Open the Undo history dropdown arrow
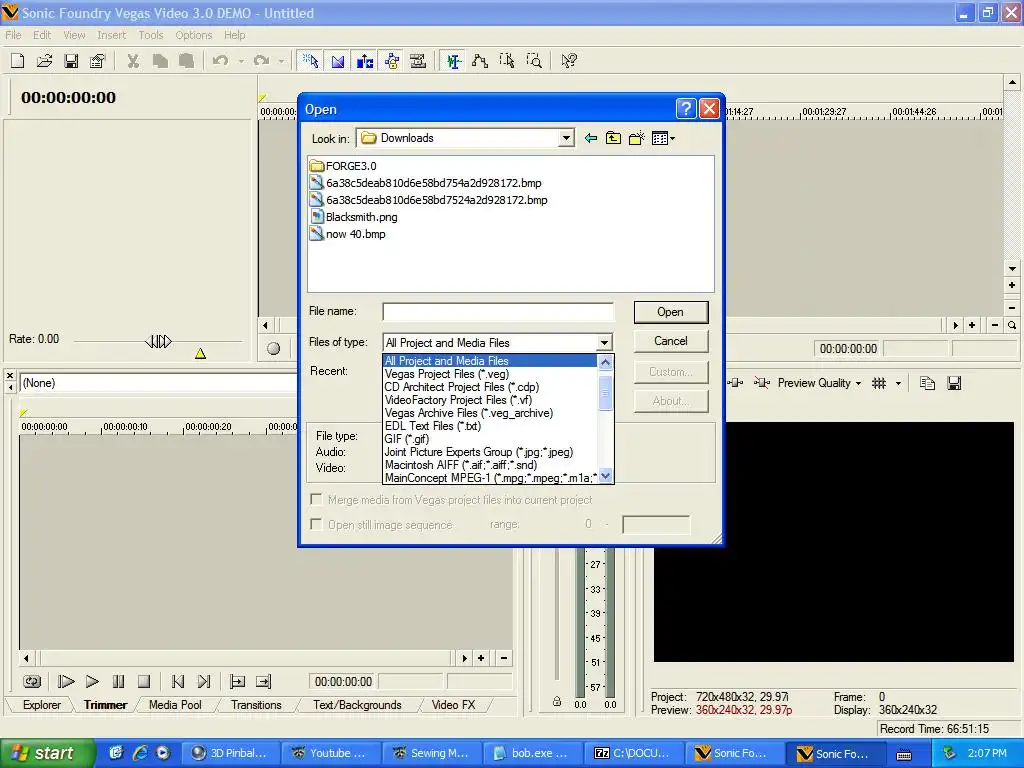The height and width of the screenshot is (768, 1024). [x=241, y=61]
